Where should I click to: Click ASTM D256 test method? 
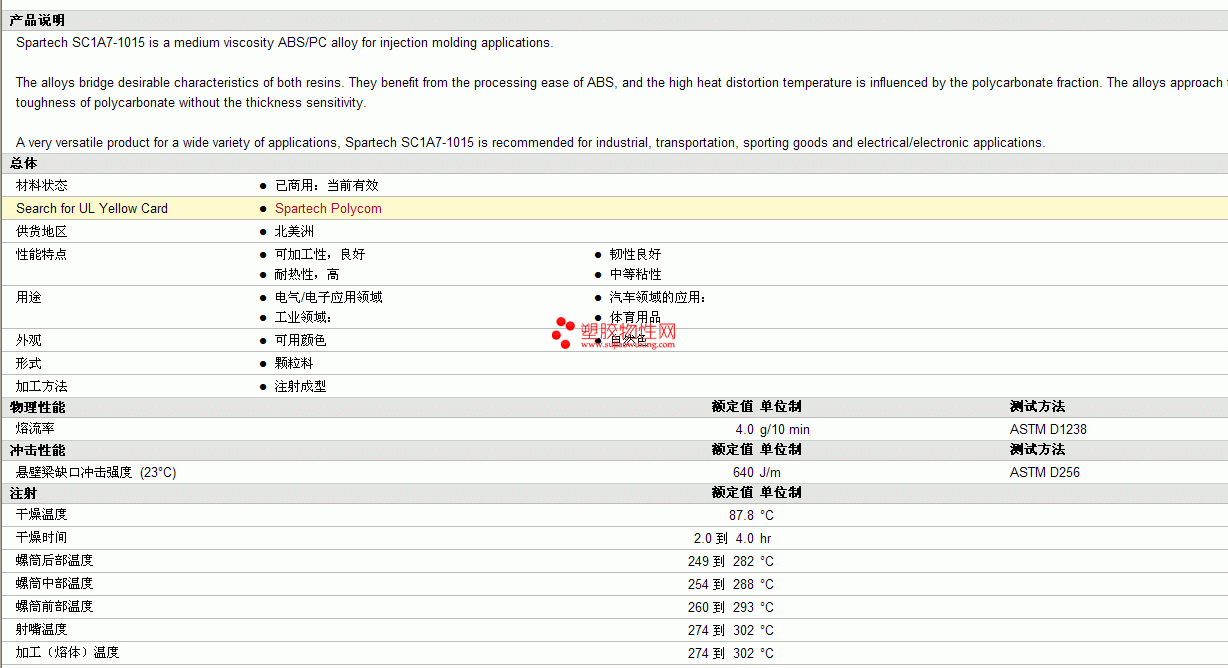point(1045,473)
